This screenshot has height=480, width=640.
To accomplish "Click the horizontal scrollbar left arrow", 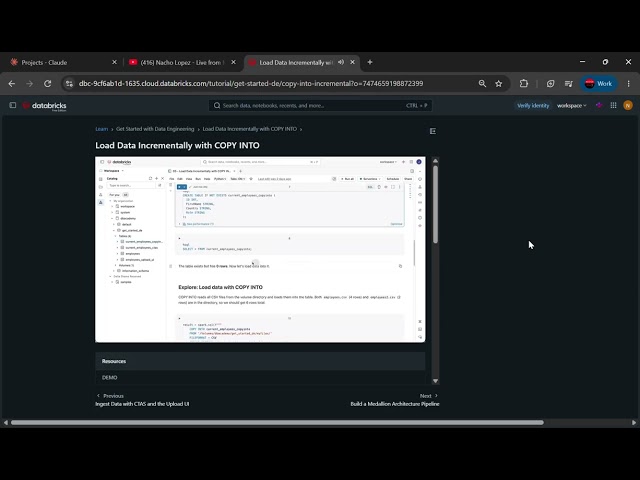I will pyautogui.click(x=5, y=422).
